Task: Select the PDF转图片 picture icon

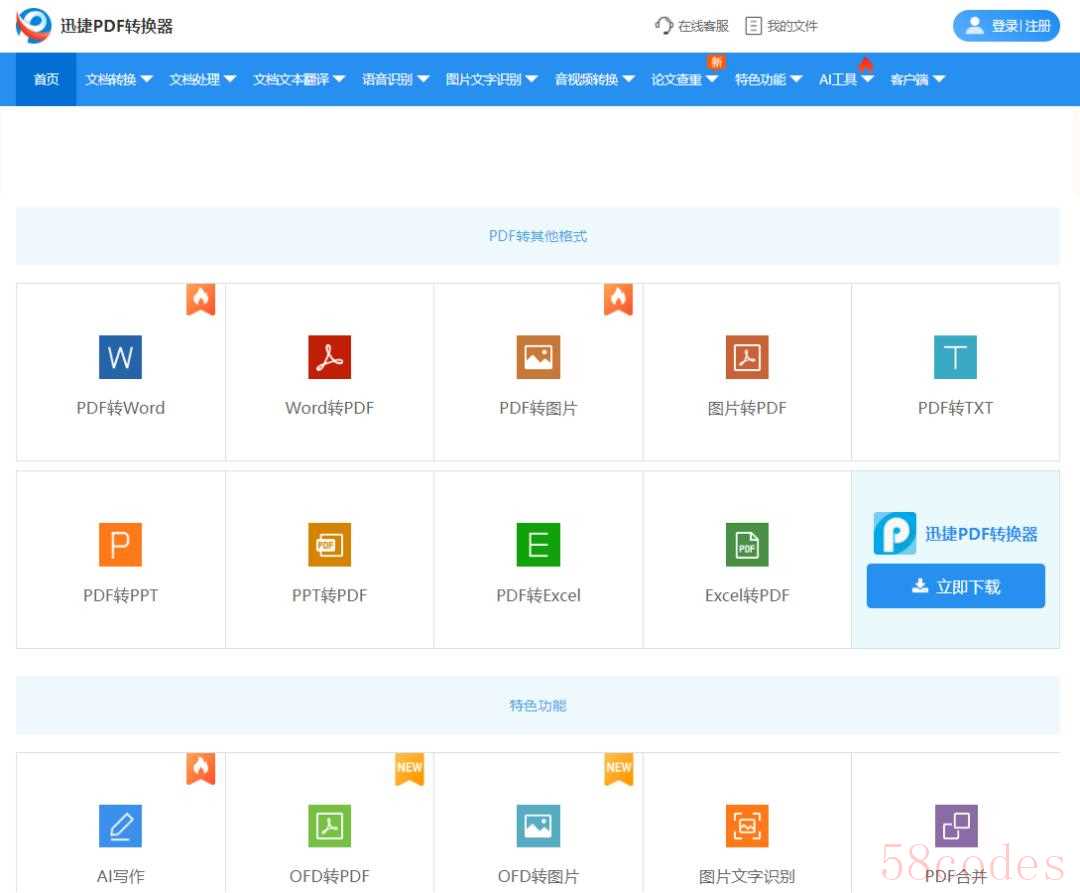Action: point(538,357)
